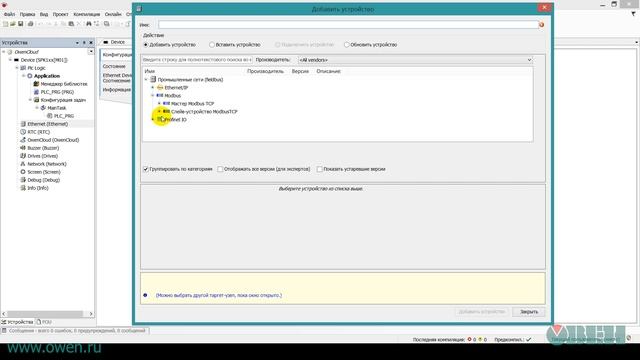This screenshot has width=640, height=360.
Task: Enable Отображать все версии (для экспертов)
Action: (x=220, y=169)
